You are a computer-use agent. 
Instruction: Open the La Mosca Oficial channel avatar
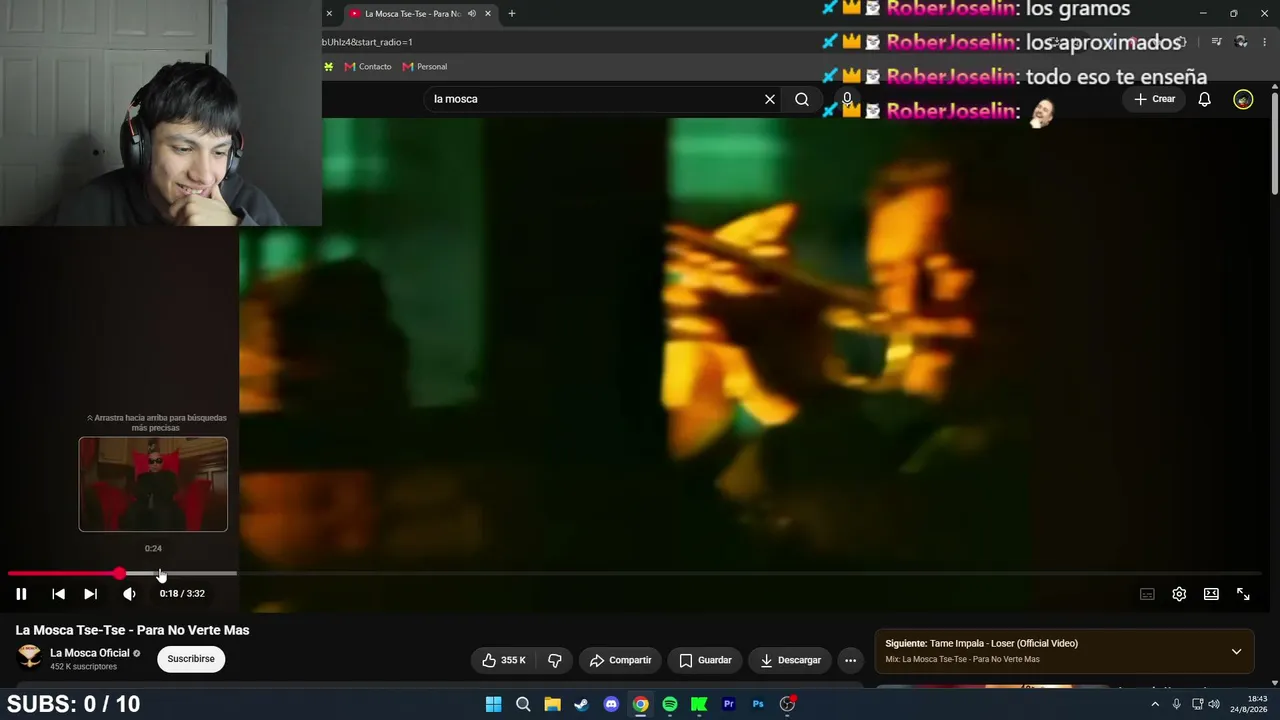coord(30,656)
